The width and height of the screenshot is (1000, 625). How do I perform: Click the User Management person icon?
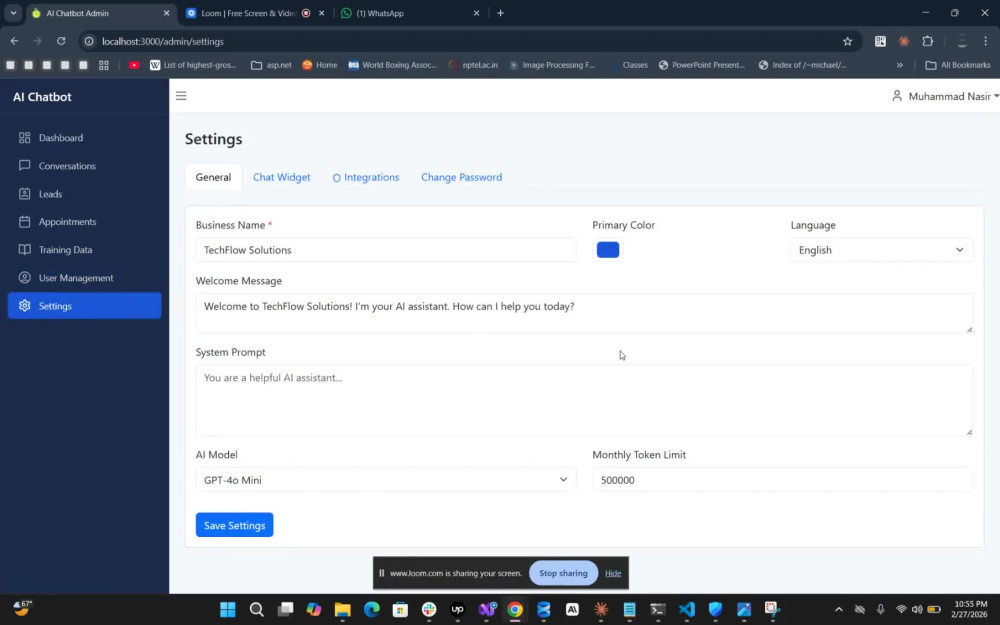(24, 278)
